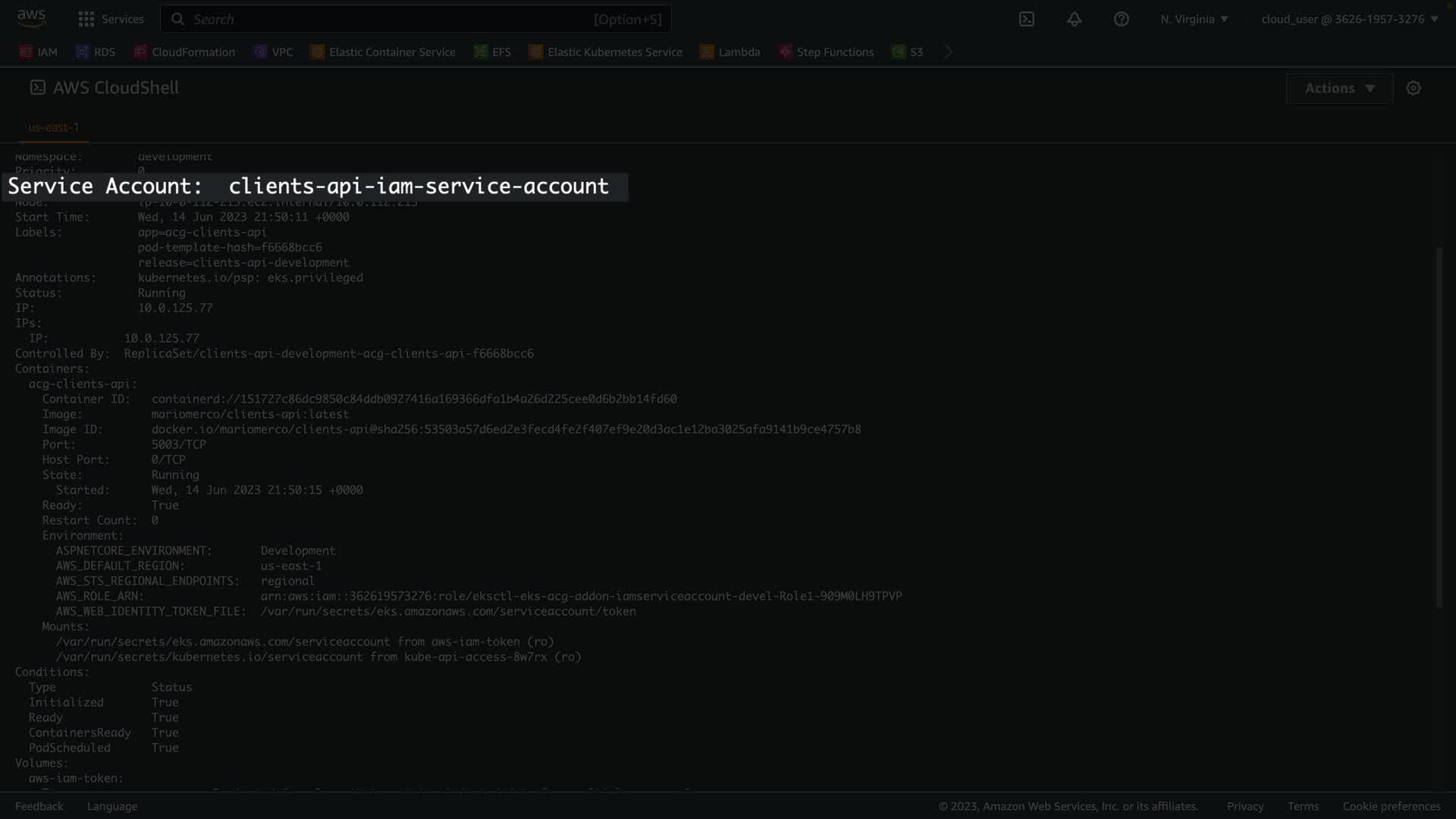Show more bookmarks with right chevron
The image size is (1456, 819).
[x=948, y=52]
